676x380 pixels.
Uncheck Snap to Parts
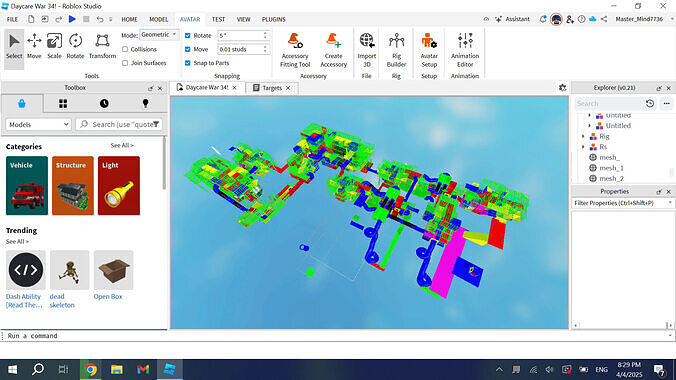(x=188, y=63)
